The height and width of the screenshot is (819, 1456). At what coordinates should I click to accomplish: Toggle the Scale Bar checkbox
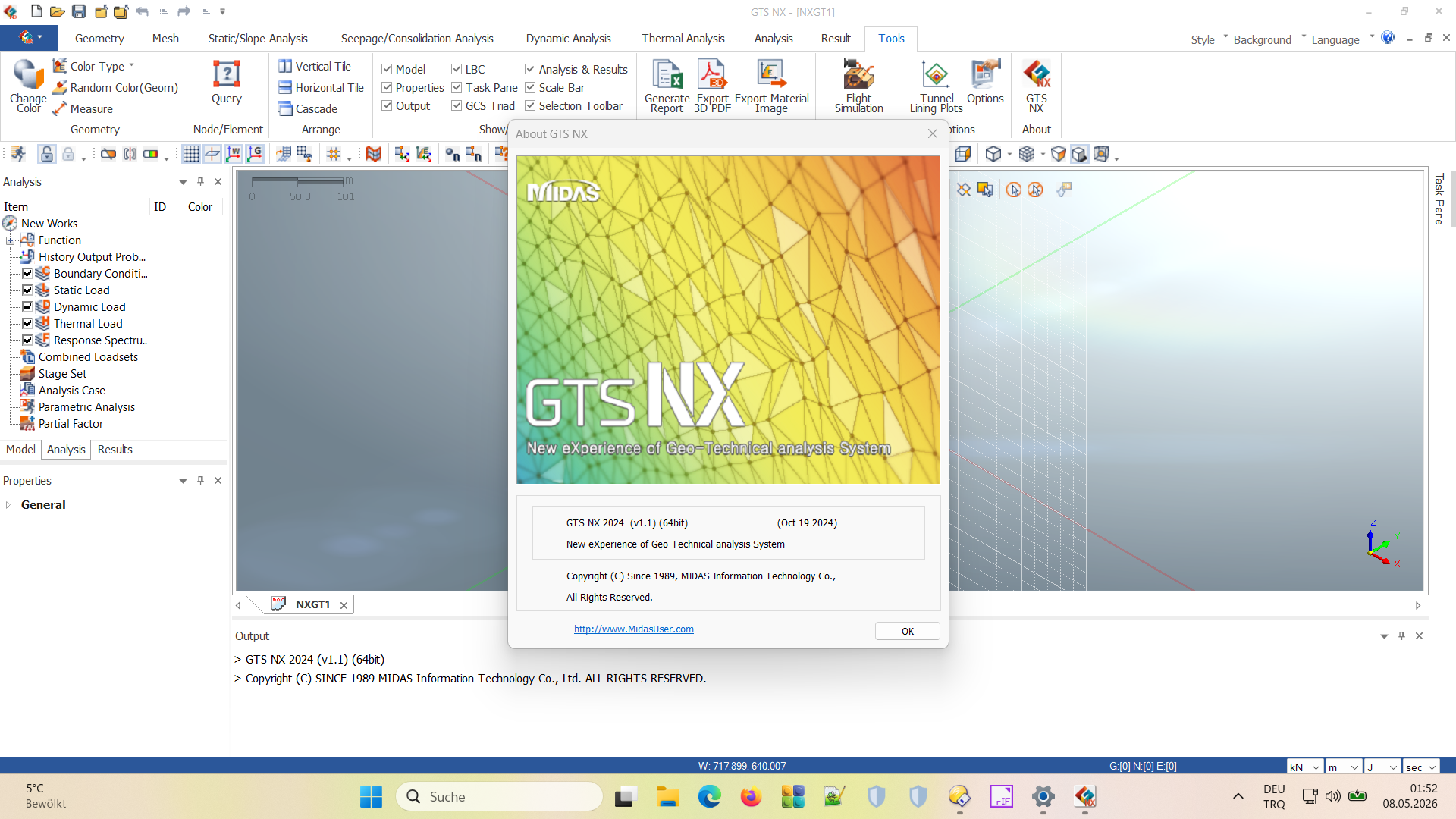pyautogui.click(x=531, y=88)
